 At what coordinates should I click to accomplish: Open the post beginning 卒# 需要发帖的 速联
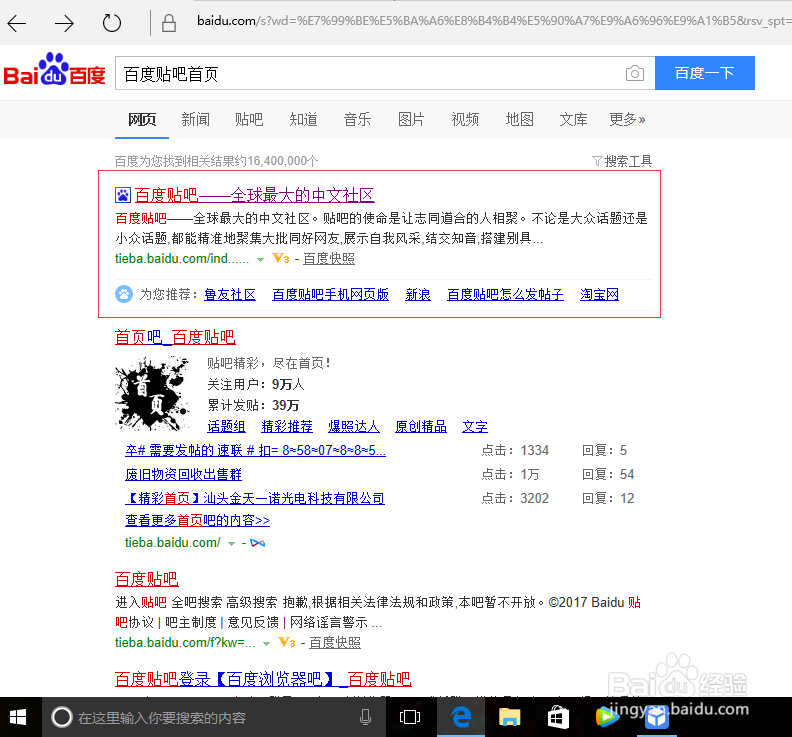[x=256, y=450]
